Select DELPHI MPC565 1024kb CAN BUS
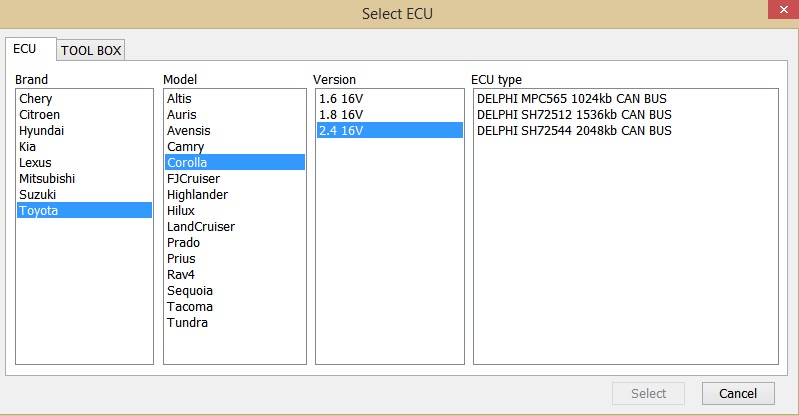799x416 pixels. click(x=571, y=99)
